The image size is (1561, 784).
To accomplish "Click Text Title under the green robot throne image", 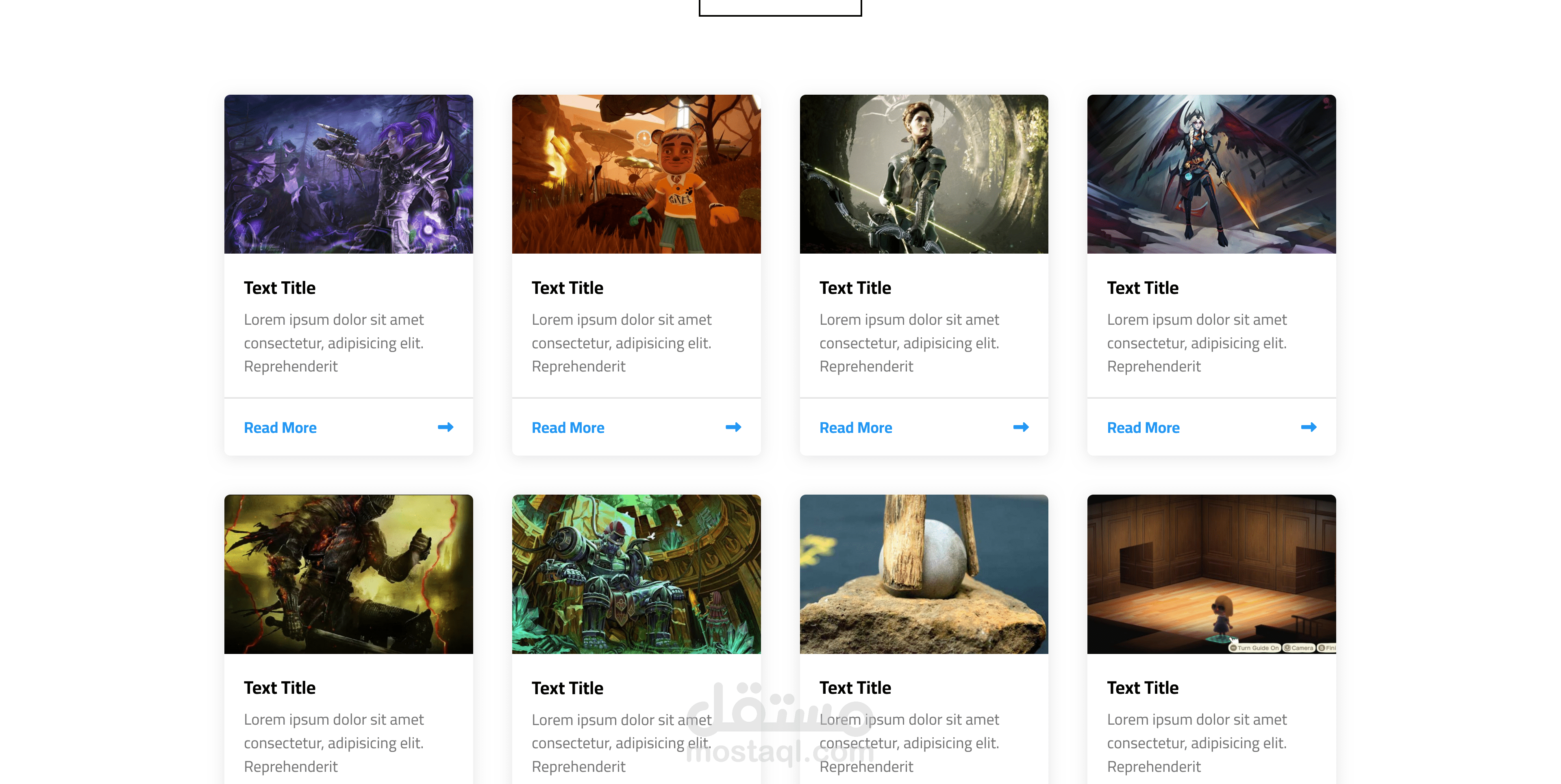I will point(567,688).
